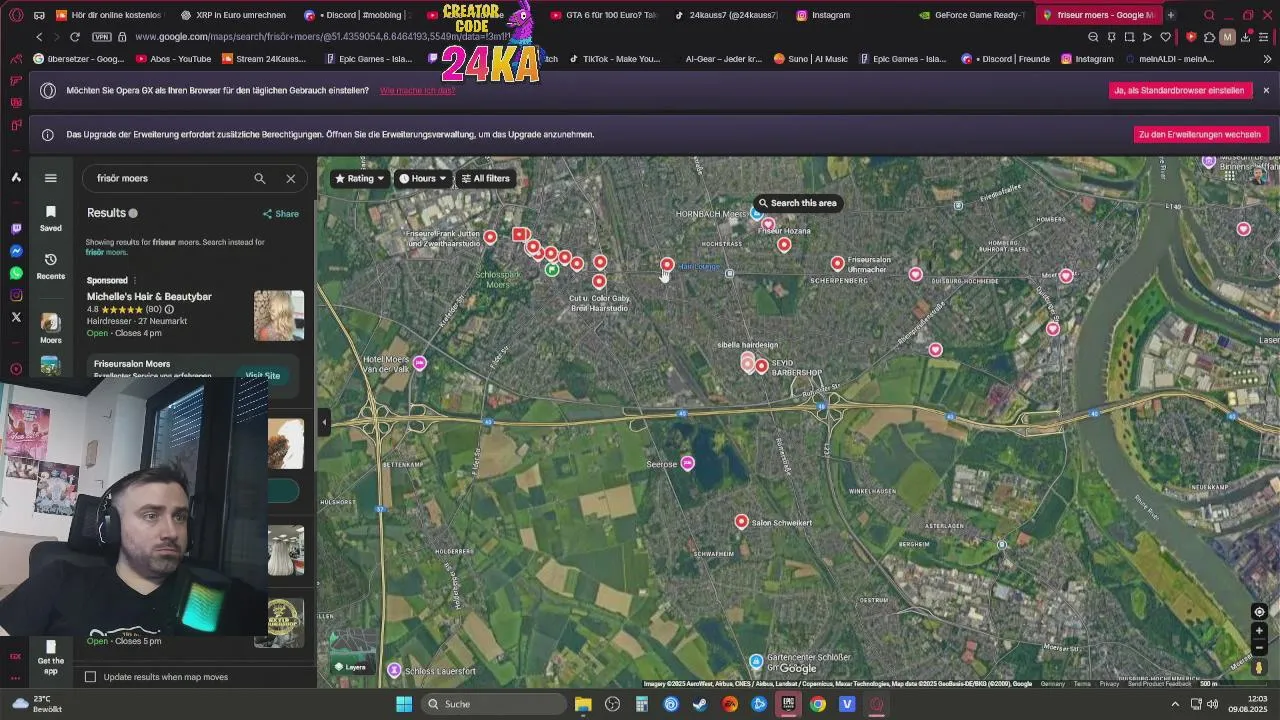
Task: Open Saved places in Maps sidebar
Action: click(50, 218)
